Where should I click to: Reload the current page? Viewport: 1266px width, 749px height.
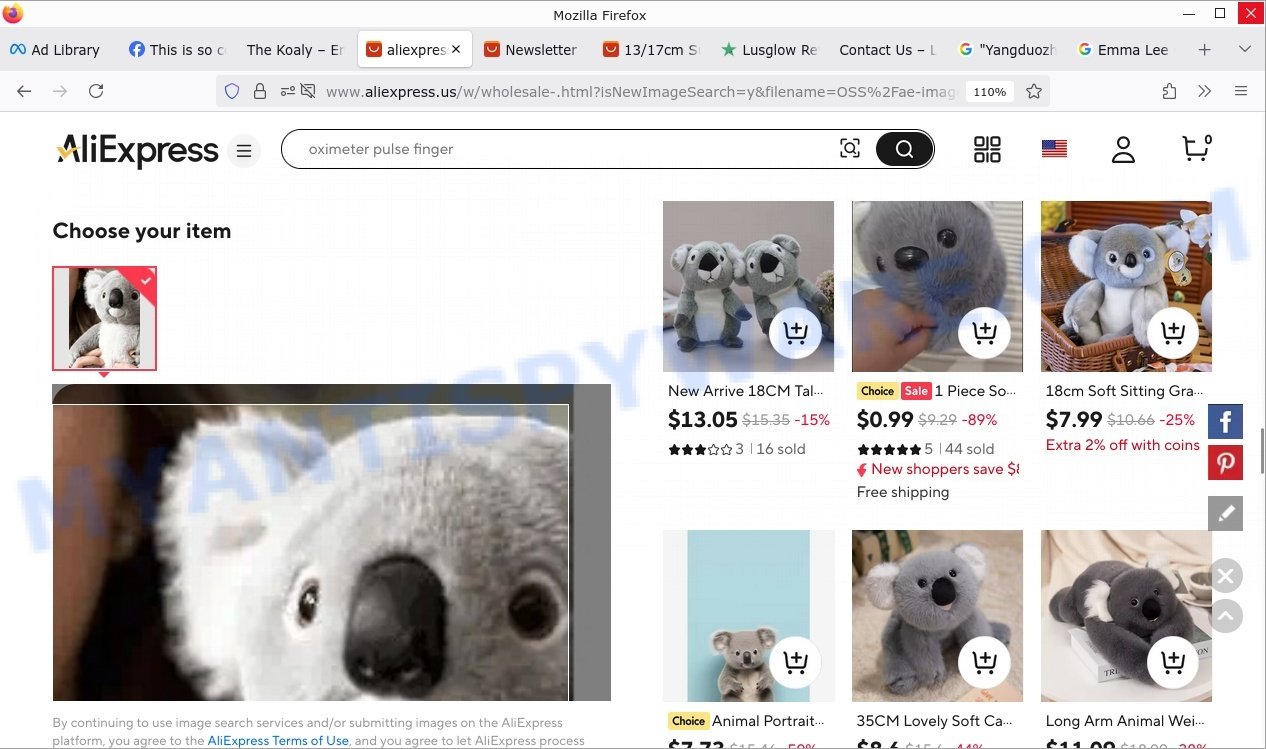point(96,91)
